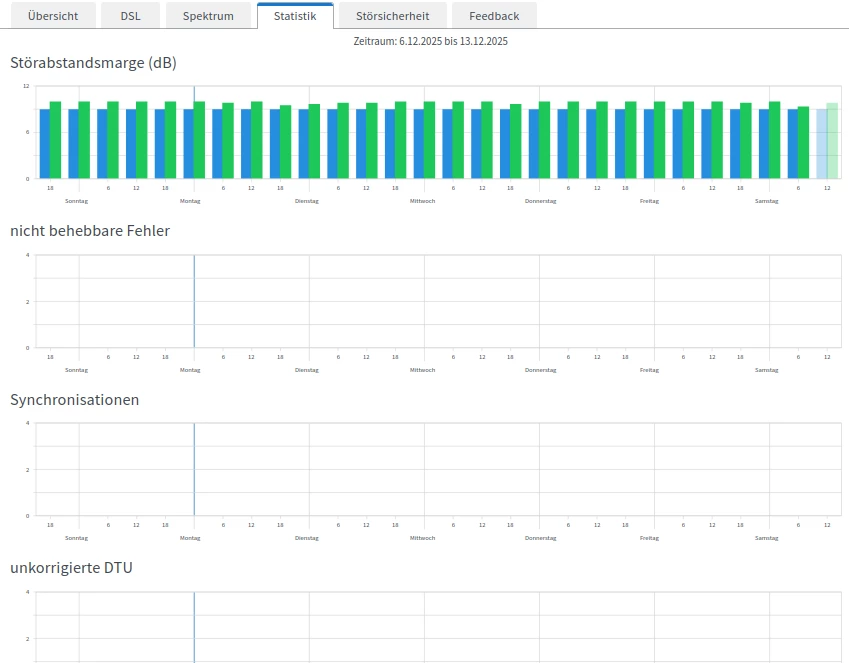Click the Donnerstag label under Störabstandsmarge chart
The image size is (849, 663).
[540, 201]
